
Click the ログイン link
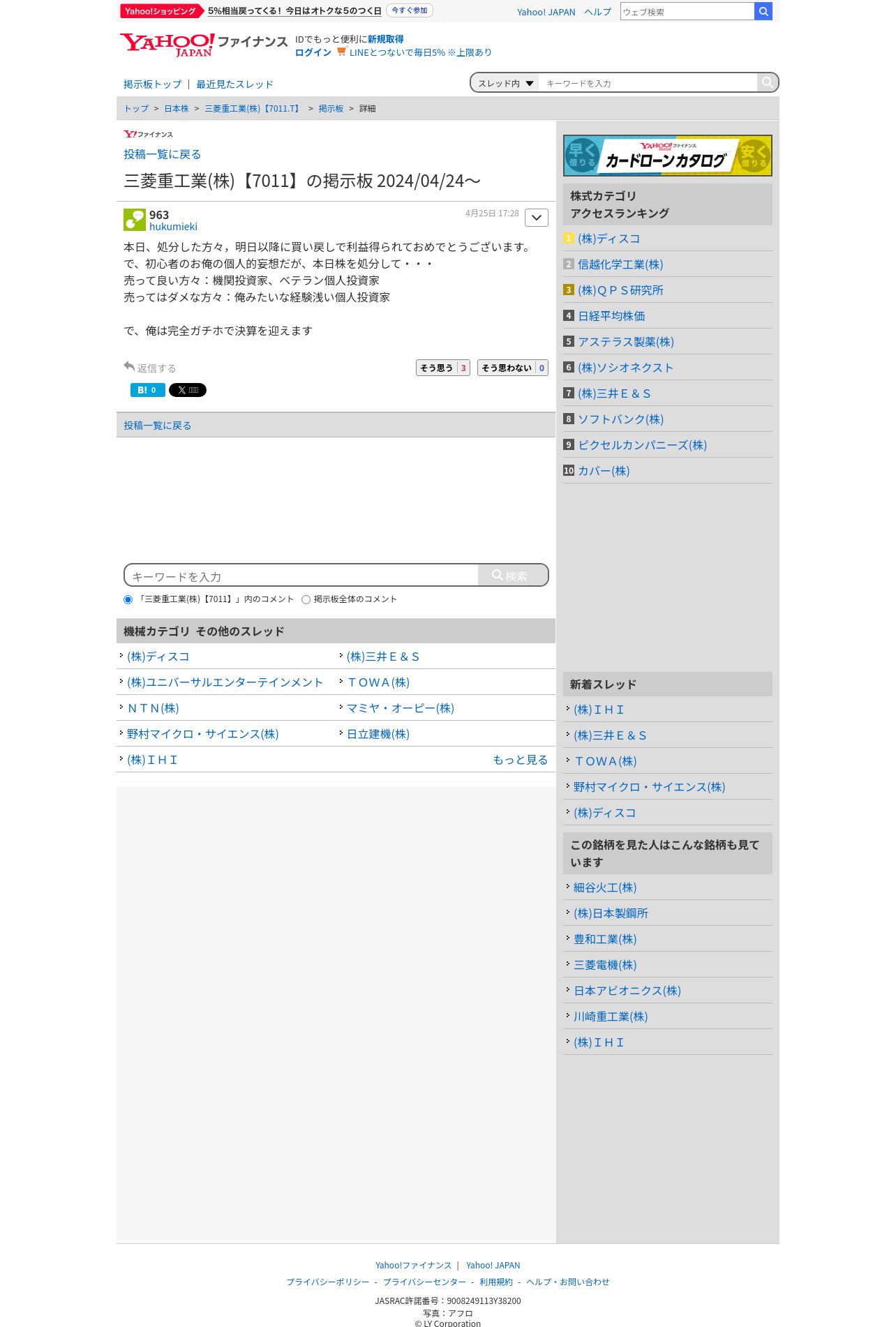(x=313, y=52)
